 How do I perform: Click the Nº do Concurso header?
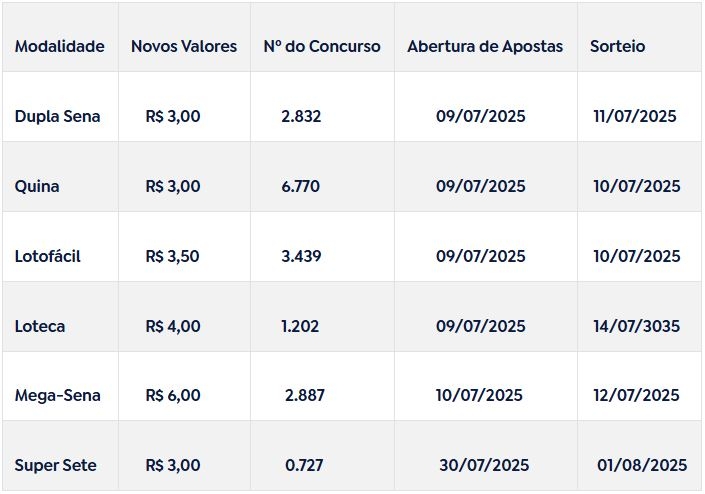322,46
